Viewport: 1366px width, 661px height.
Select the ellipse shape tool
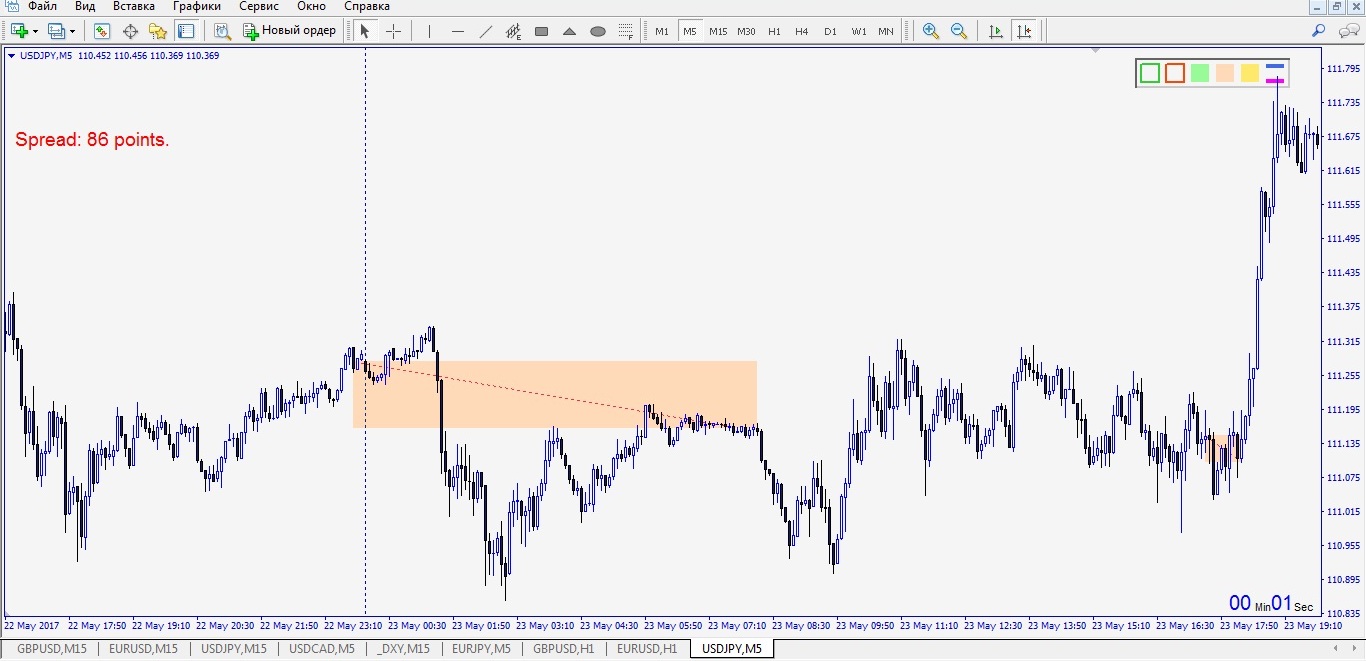click(598, 31)
